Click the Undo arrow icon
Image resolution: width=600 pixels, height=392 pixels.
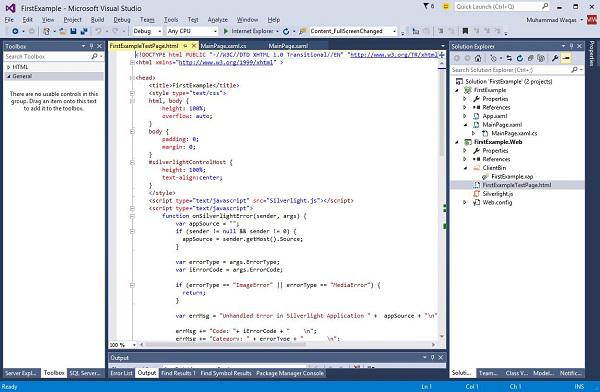[98, 31]
